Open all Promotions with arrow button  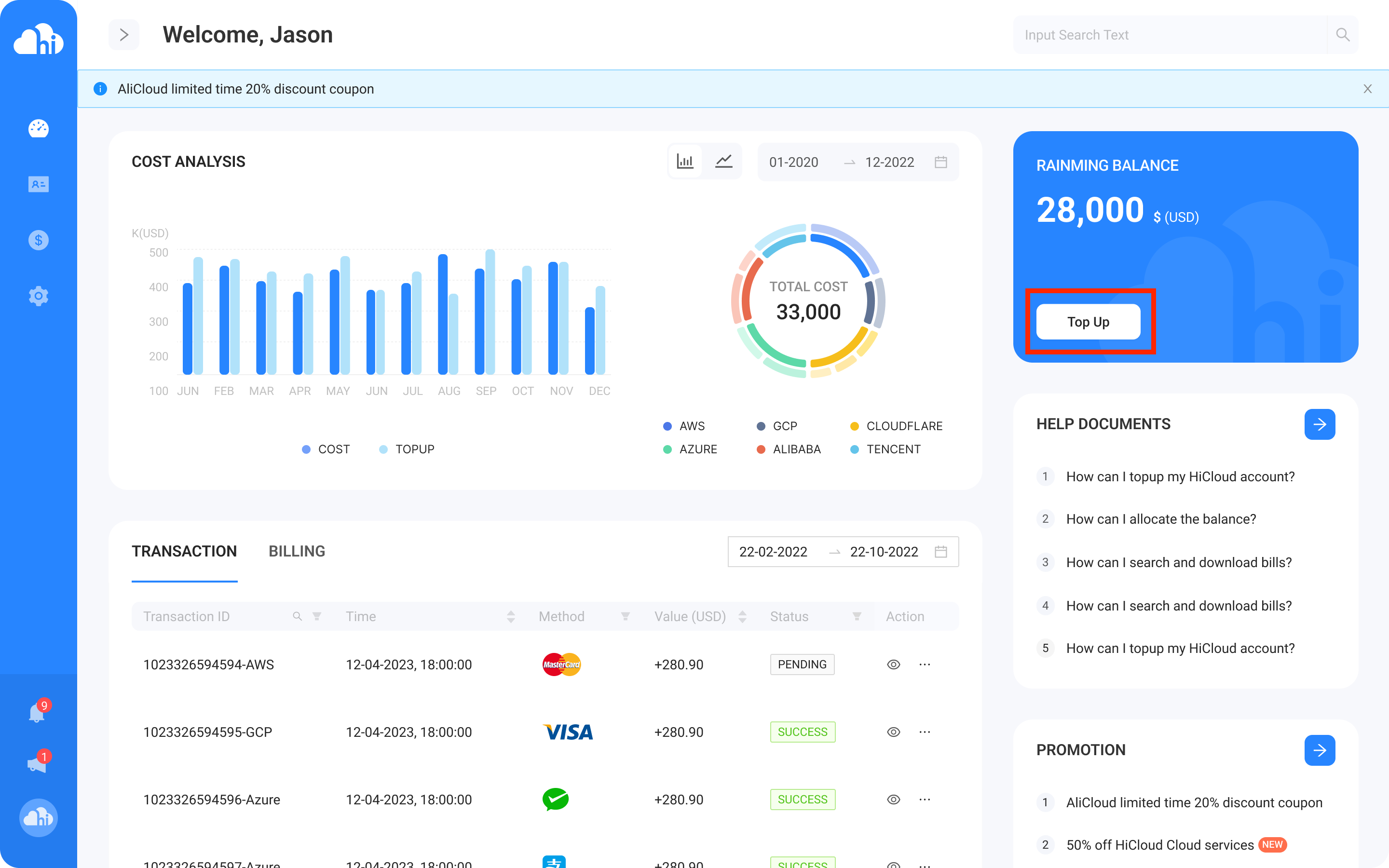click(1320, 750)
